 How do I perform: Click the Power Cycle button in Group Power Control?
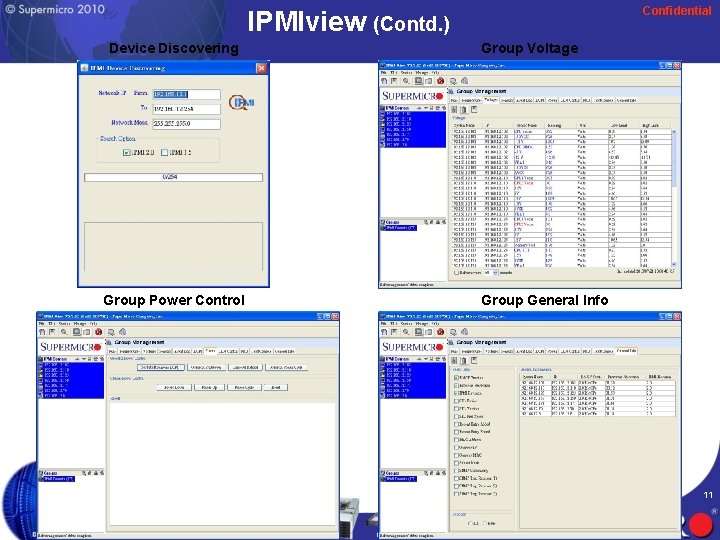244,388
